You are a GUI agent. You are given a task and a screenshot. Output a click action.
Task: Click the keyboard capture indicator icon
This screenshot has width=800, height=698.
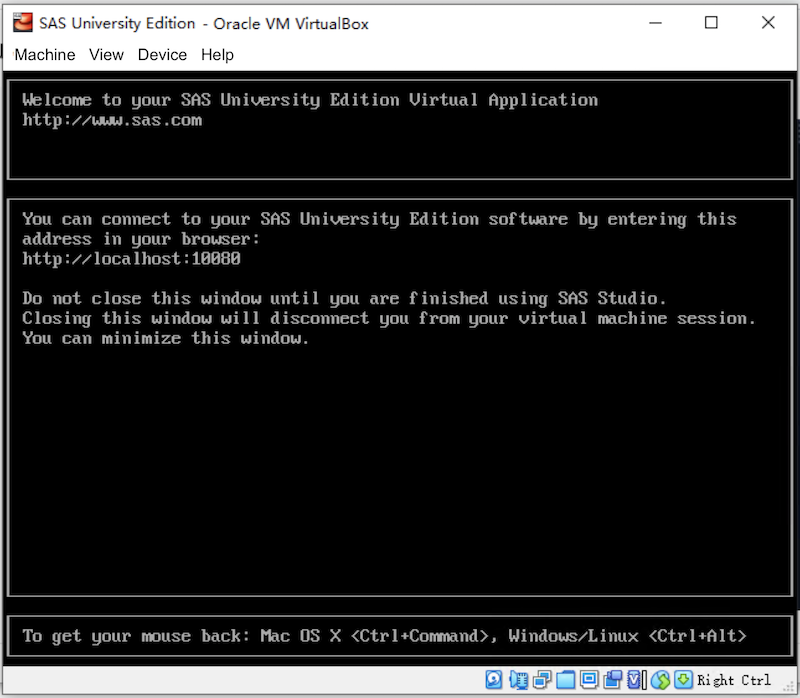685,680
